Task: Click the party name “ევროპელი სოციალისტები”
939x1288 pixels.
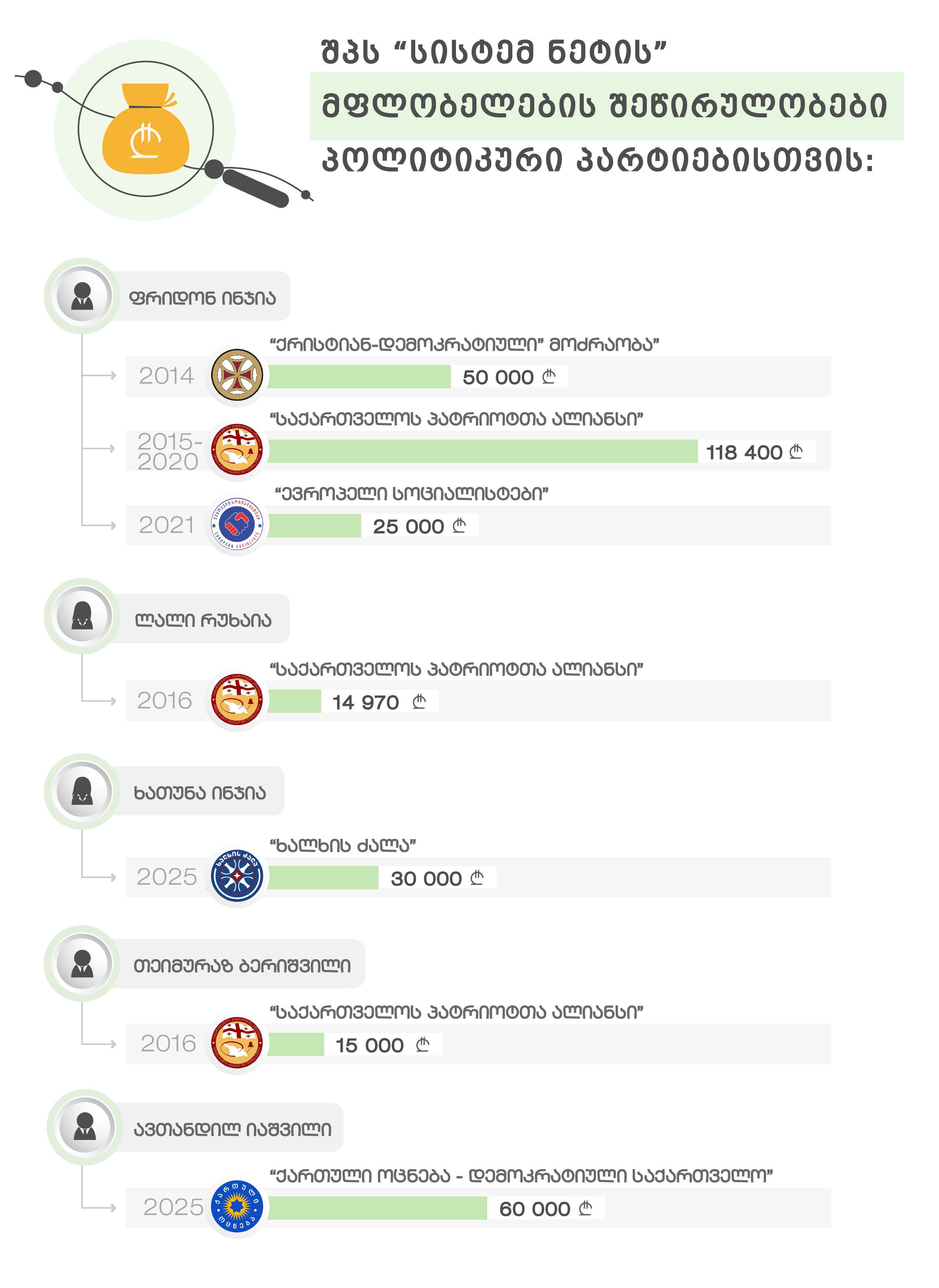Action: 412,494
